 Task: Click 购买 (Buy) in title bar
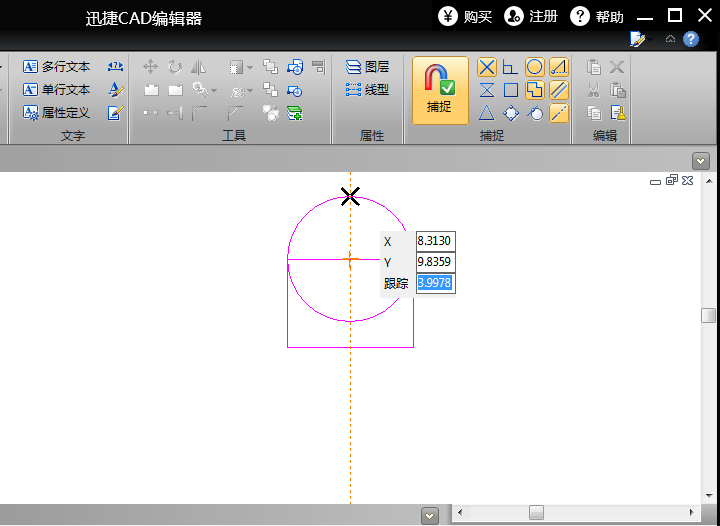tap(466, 16)
